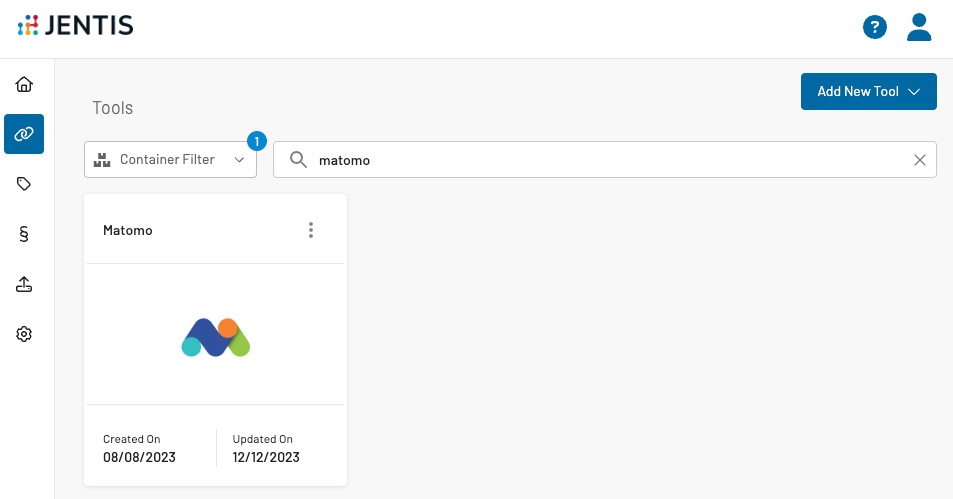Select the tools link icon in sidebar

(24, 133)
